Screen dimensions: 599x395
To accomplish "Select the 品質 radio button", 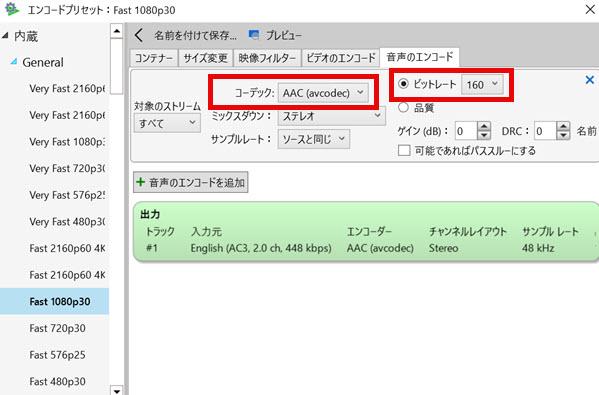I will (x=403, y=107).
